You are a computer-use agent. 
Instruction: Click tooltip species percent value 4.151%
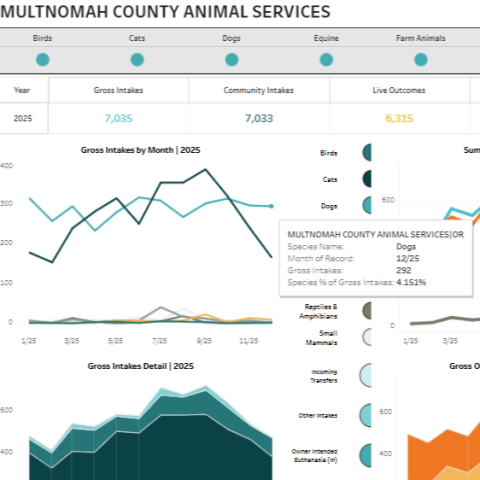[x=411, y=282]
